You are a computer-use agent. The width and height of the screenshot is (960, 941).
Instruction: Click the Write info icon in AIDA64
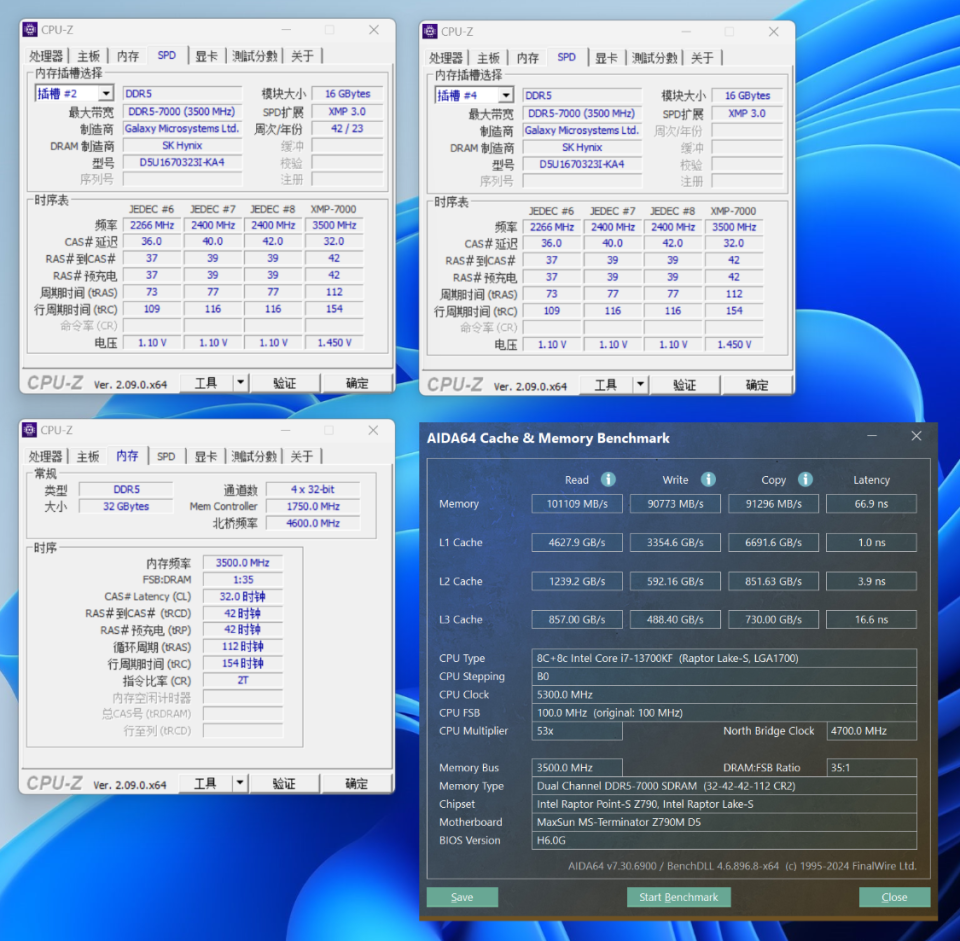click(x=708, y=479)
